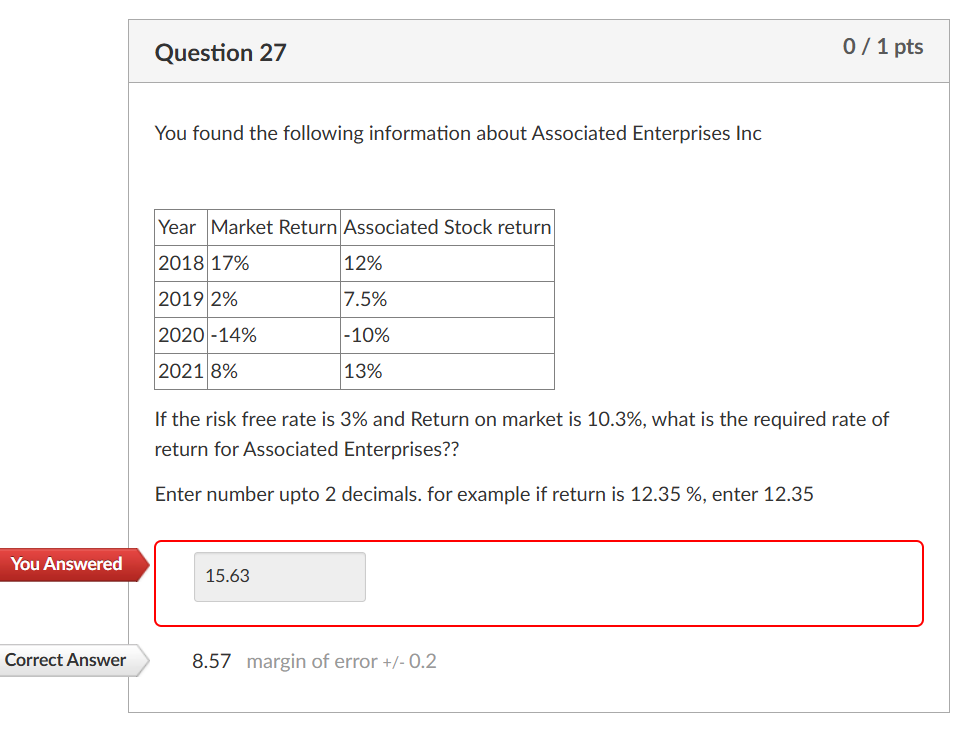Viewport: 971px width, 736px height.
Task: Click the 'Question 27' heading
Action: pyautogui.click(x=220, y=53)
